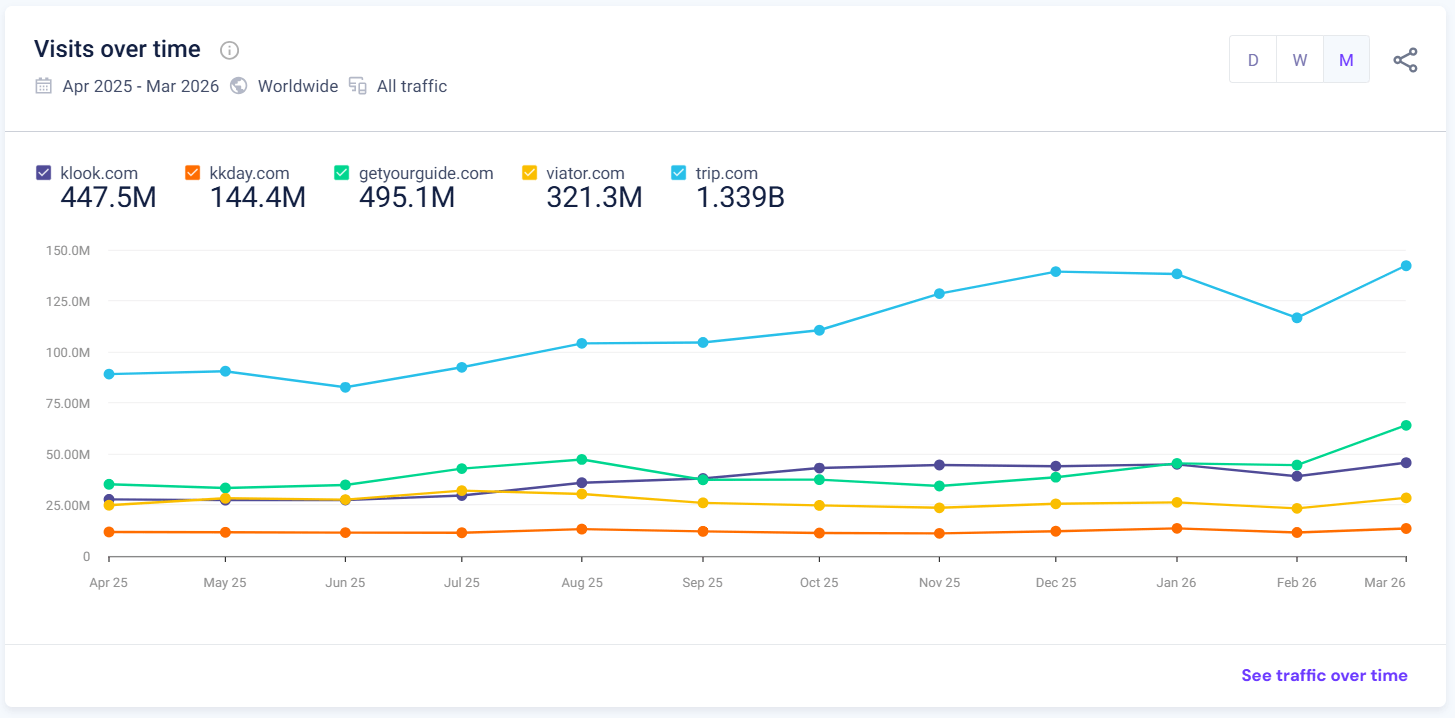Click trip.com data point for Feb 26
This screenshot has width=1455, height=718.
click(x=1297, y=318)
